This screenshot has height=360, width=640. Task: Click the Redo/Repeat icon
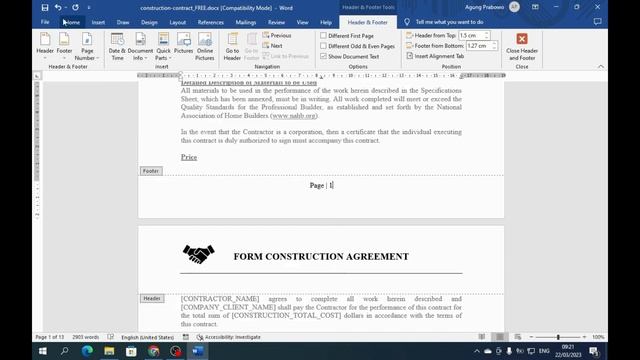[76, 7]
